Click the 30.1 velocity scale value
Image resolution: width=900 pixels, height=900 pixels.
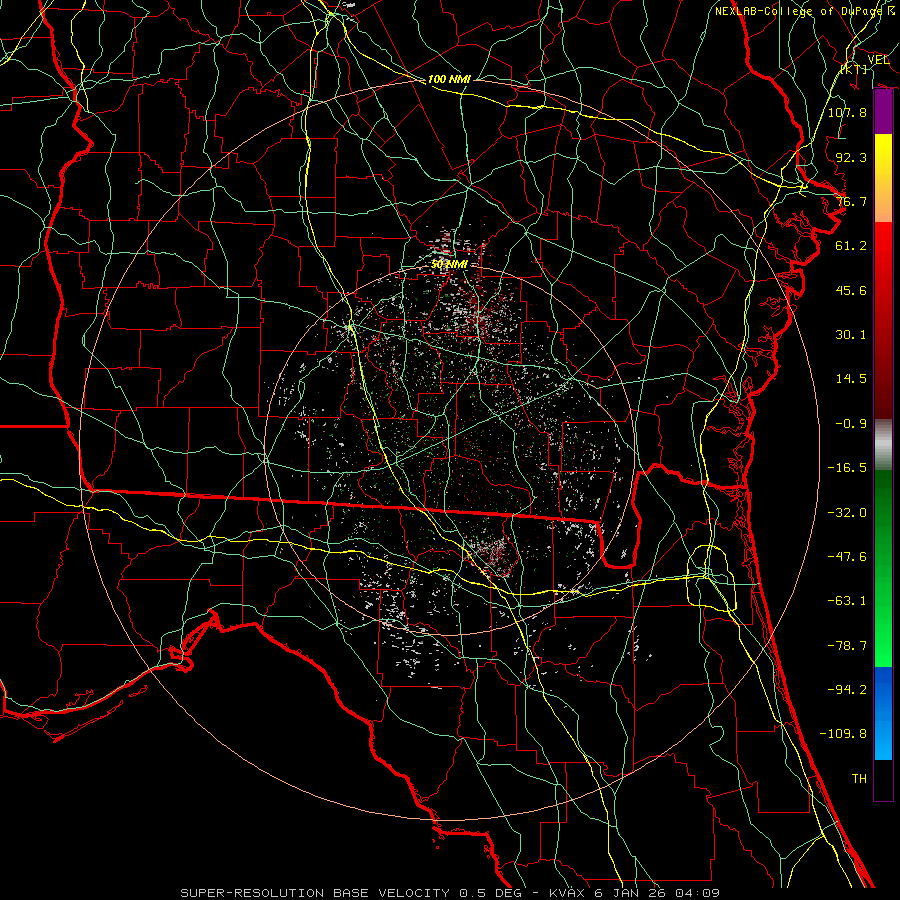tap(851, 335)
